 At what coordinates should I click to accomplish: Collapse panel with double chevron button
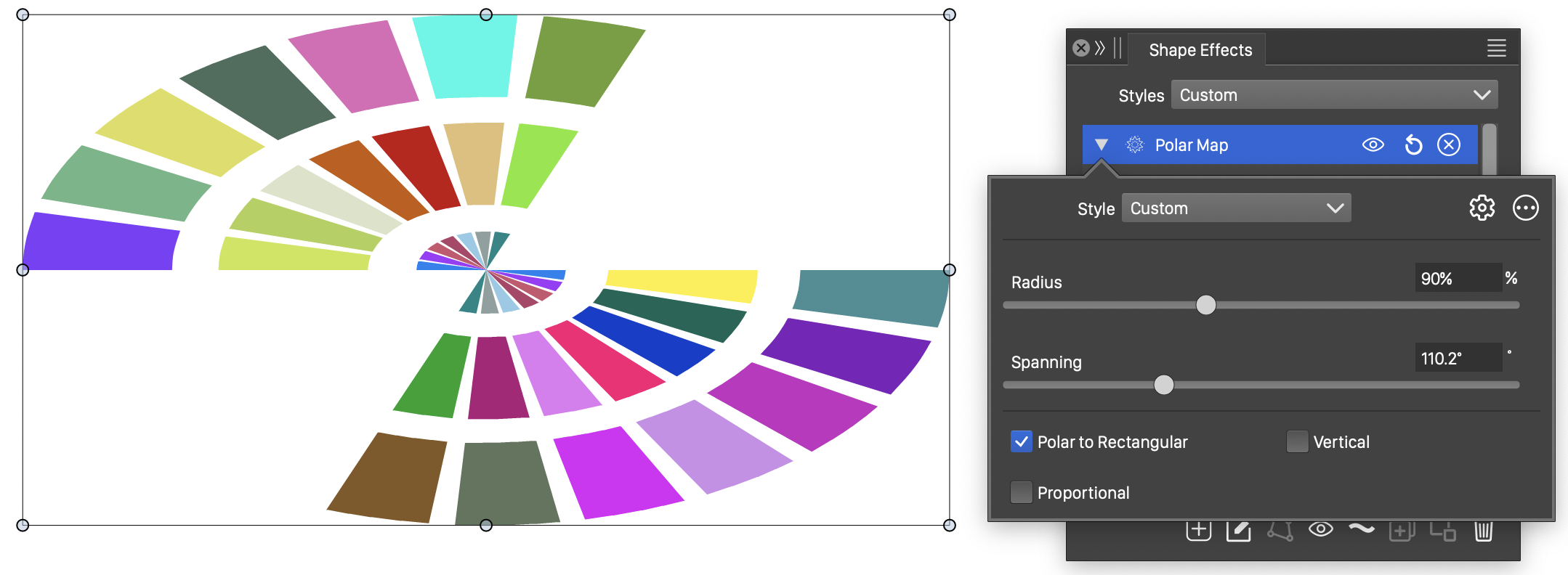point(1100,49)
